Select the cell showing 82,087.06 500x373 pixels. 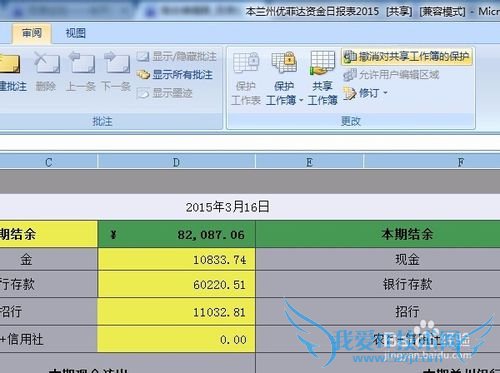pos(176,234)
